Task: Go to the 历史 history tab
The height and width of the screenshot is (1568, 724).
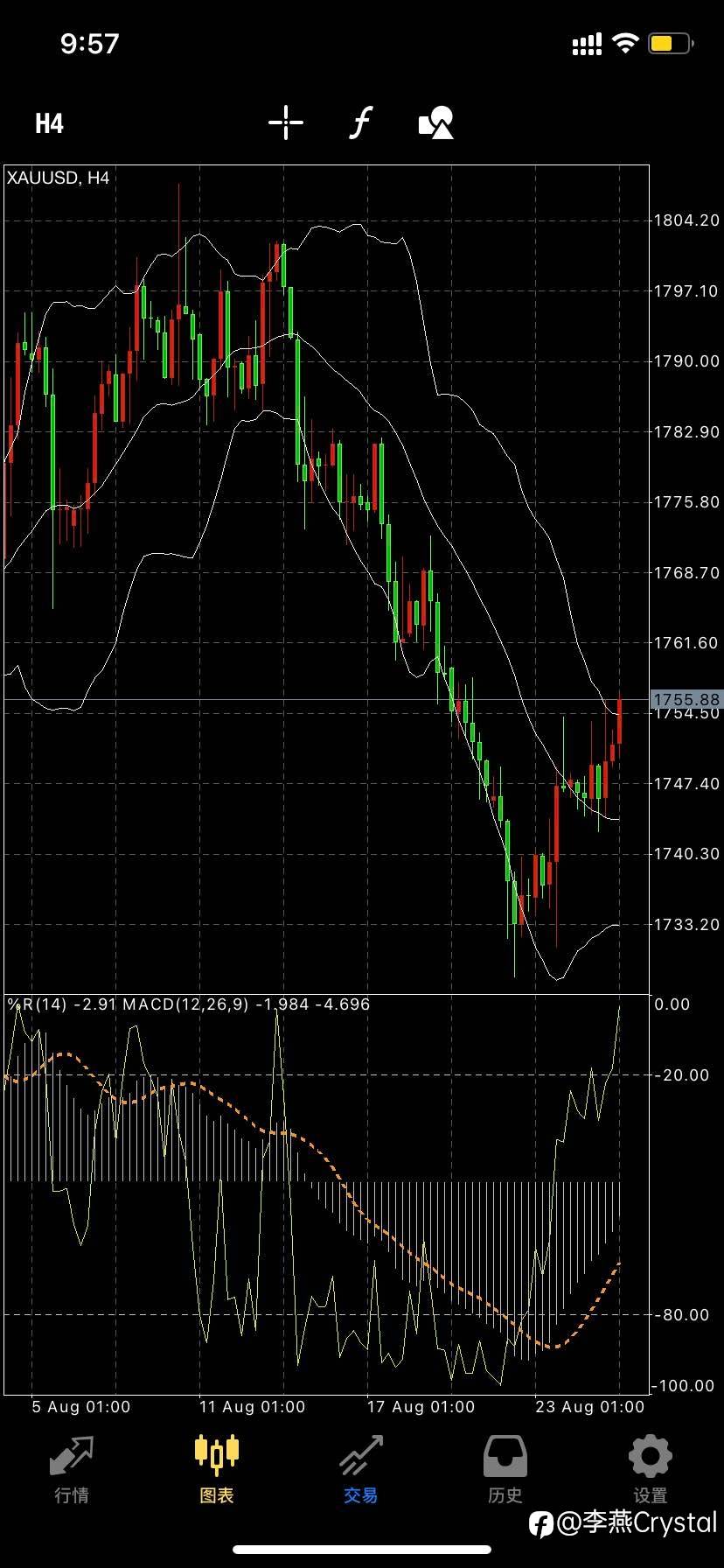Action: (x=505, y=1469)
